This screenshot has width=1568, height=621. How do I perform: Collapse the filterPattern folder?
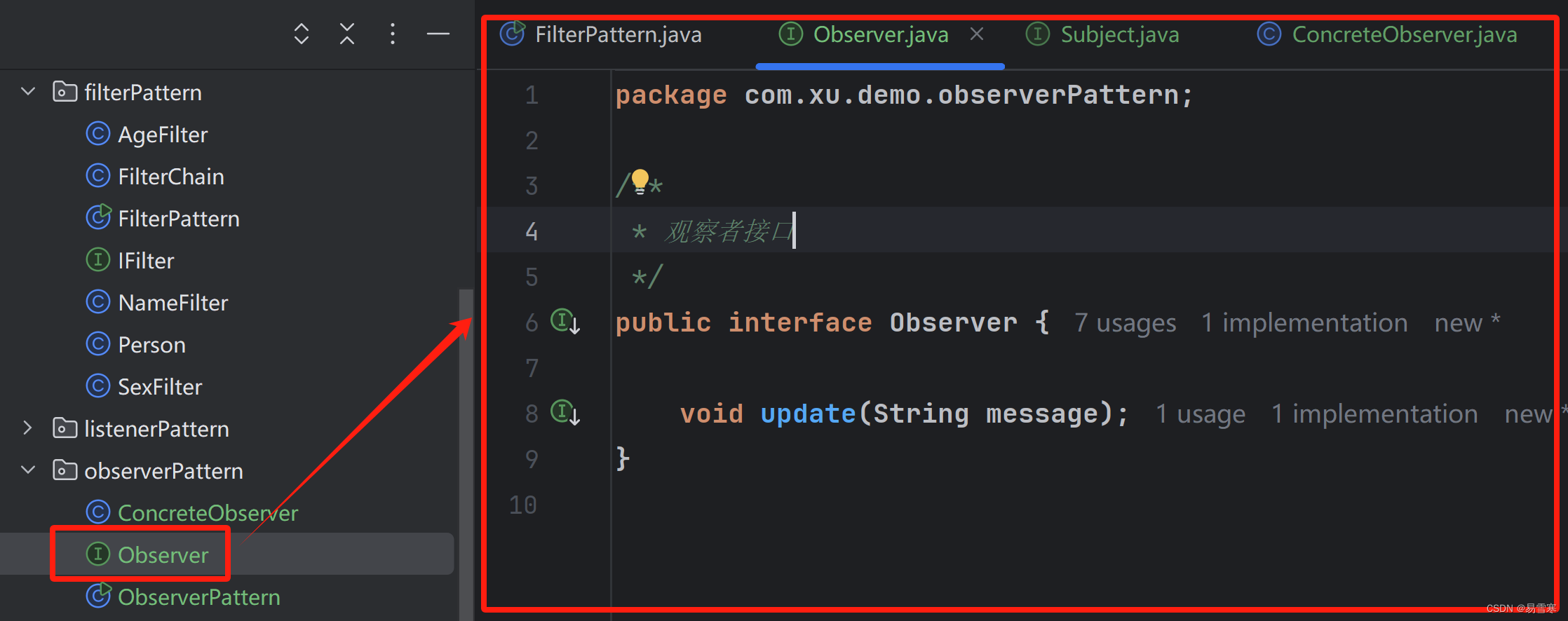pos(28,92)
